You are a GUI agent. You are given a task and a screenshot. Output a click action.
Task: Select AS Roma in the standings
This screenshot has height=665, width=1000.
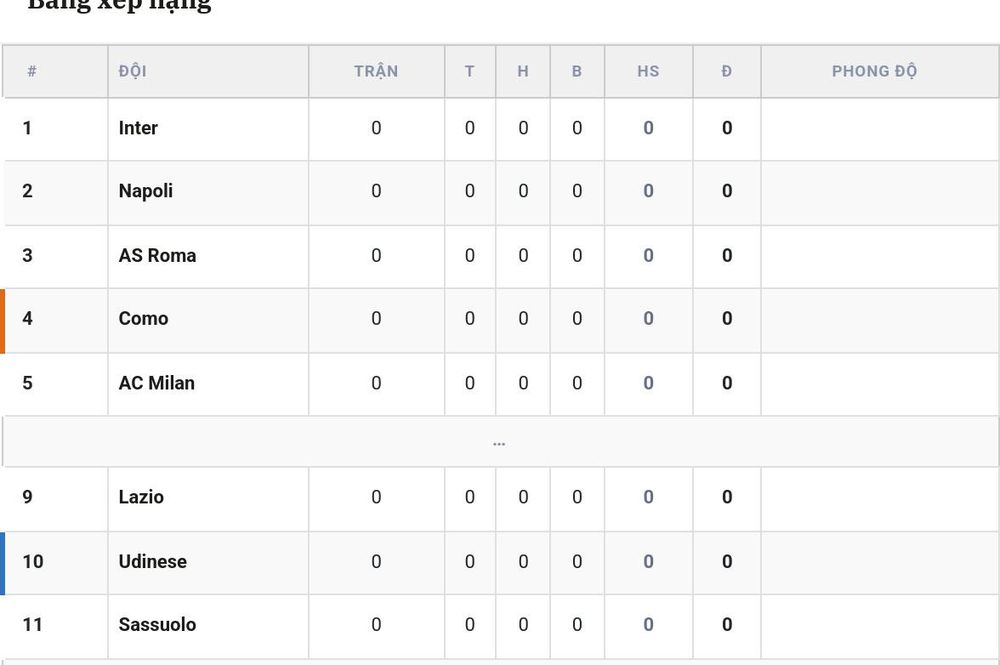tap(157, 256)
